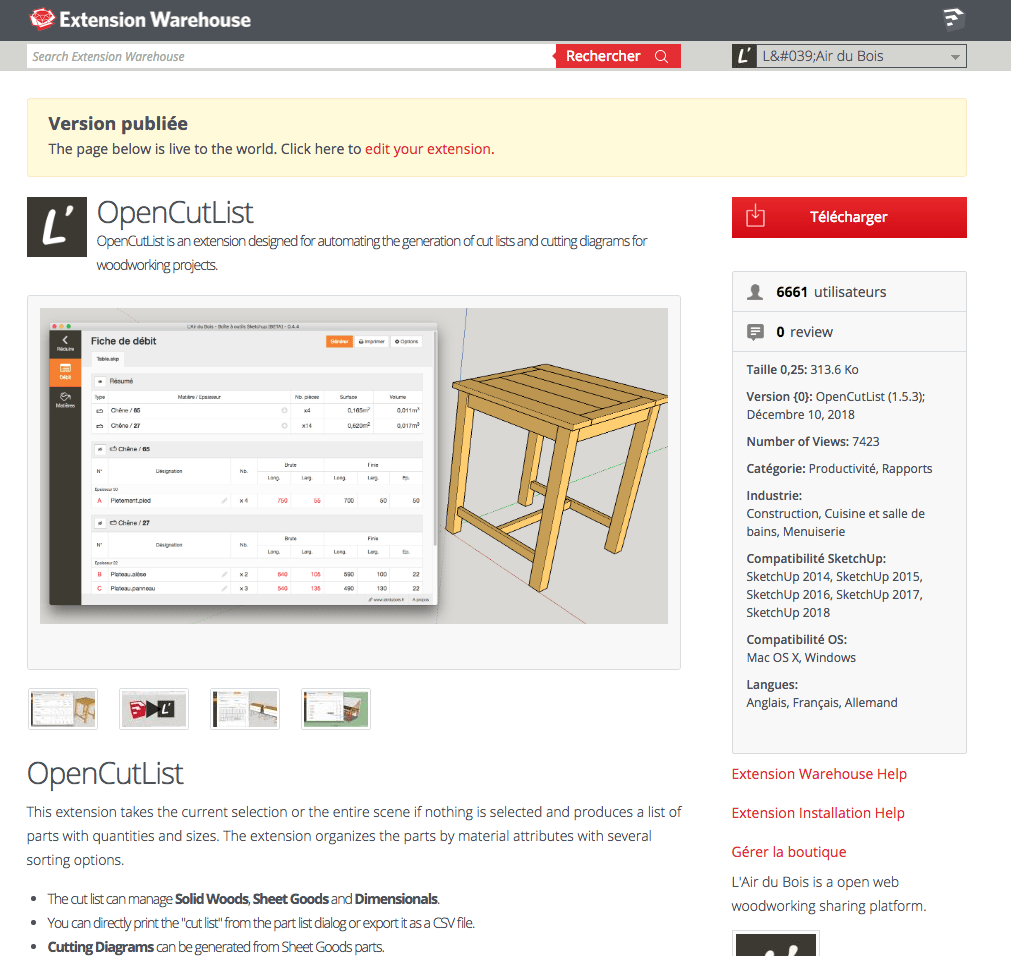The height and width of the screenshot is (956, 1011).
Task: Open the Extension Installation Help link
Action: pos(818,813)
